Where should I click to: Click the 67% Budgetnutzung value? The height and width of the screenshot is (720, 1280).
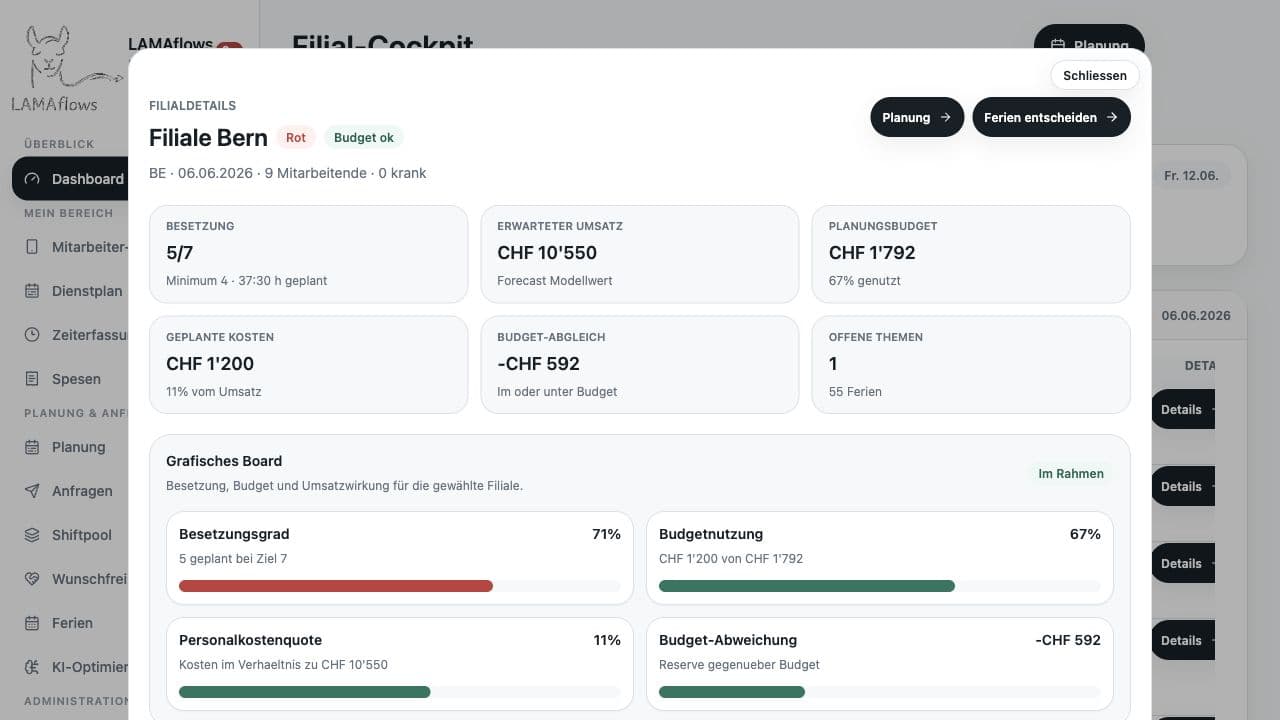(1085, 534)
